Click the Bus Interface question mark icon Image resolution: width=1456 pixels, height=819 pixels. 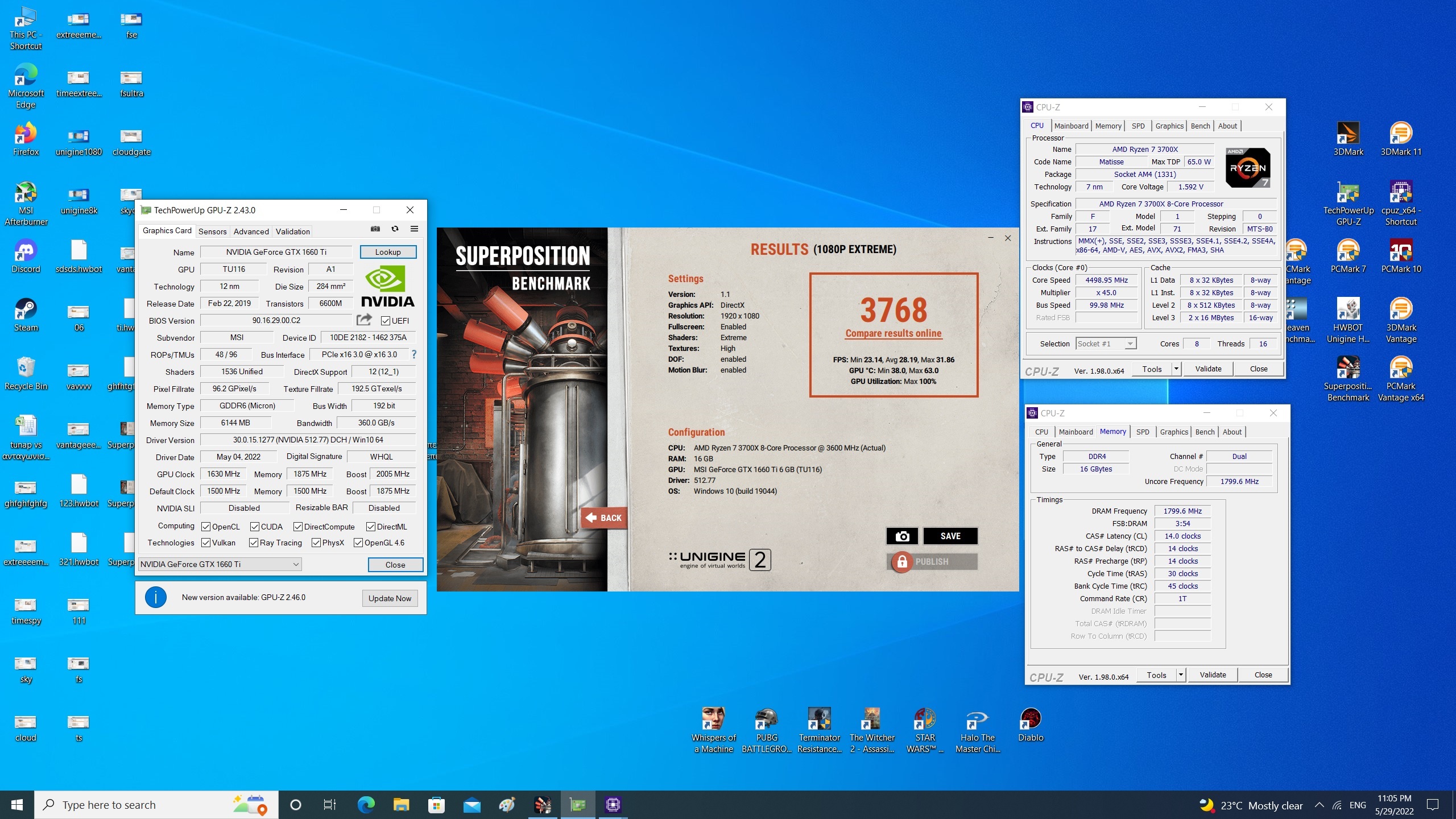click(x=414, y=354)
